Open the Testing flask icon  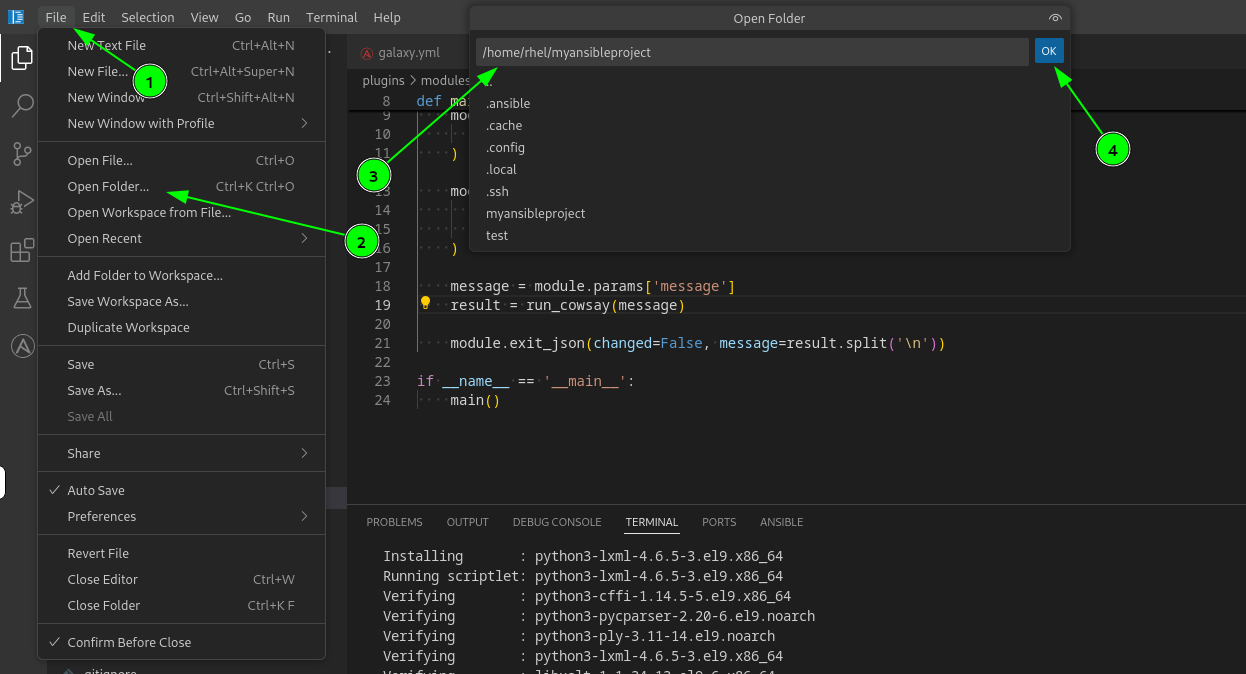click(x=22, y=298)
